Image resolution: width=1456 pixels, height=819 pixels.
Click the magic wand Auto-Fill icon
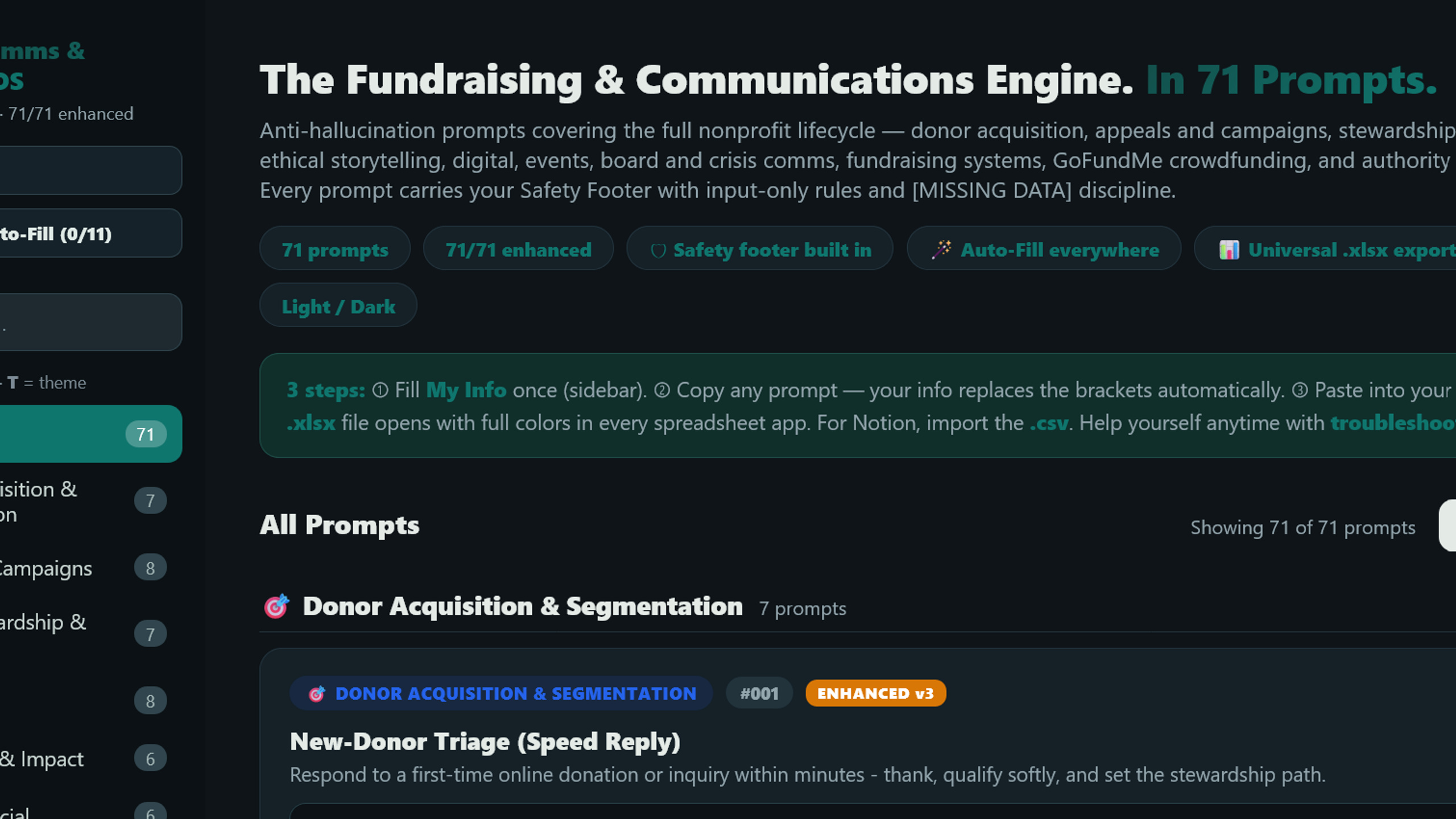(x=941, y=249)
